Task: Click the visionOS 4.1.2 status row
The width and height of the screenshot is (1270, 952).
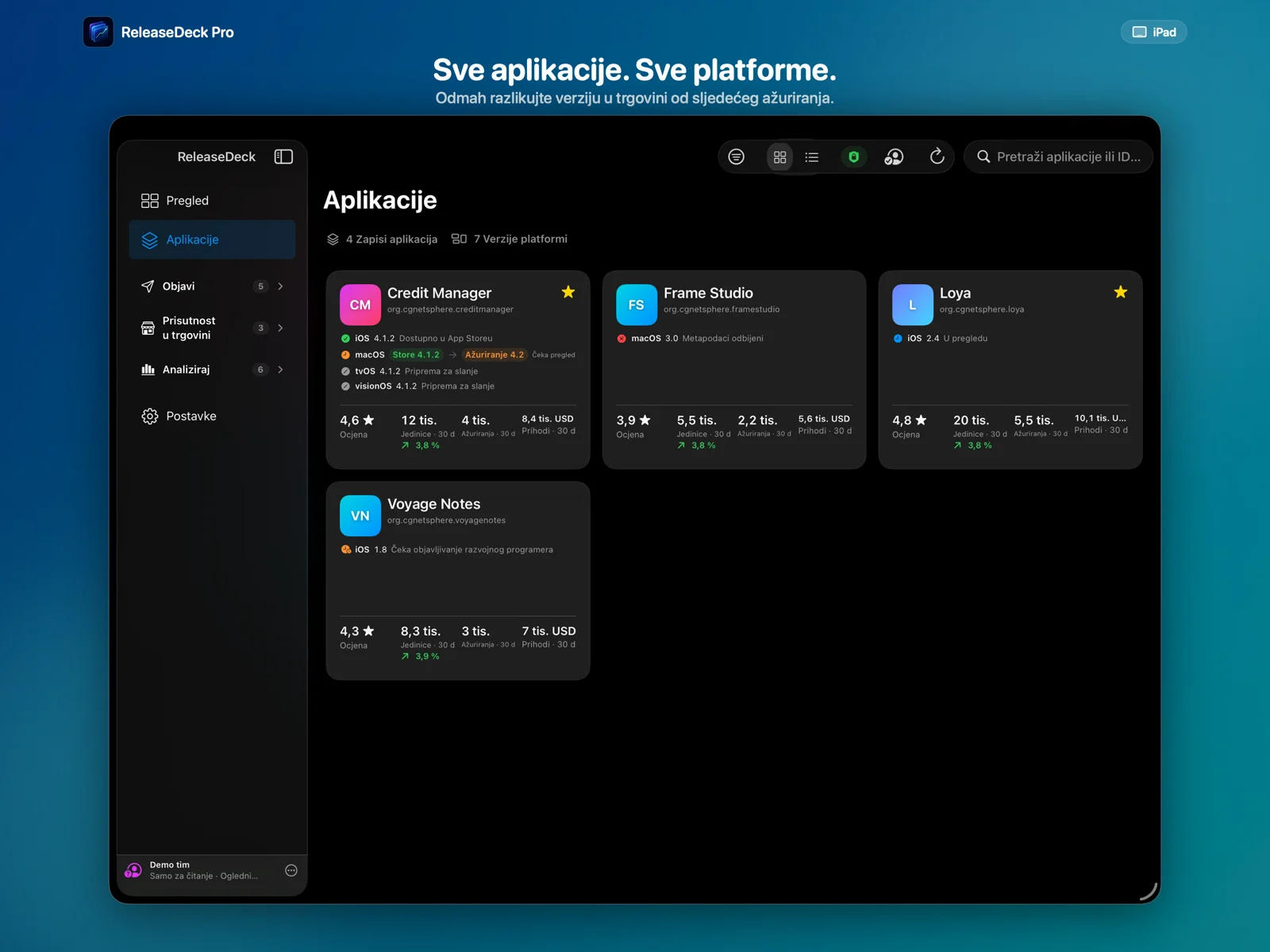Action: (418, 386)
